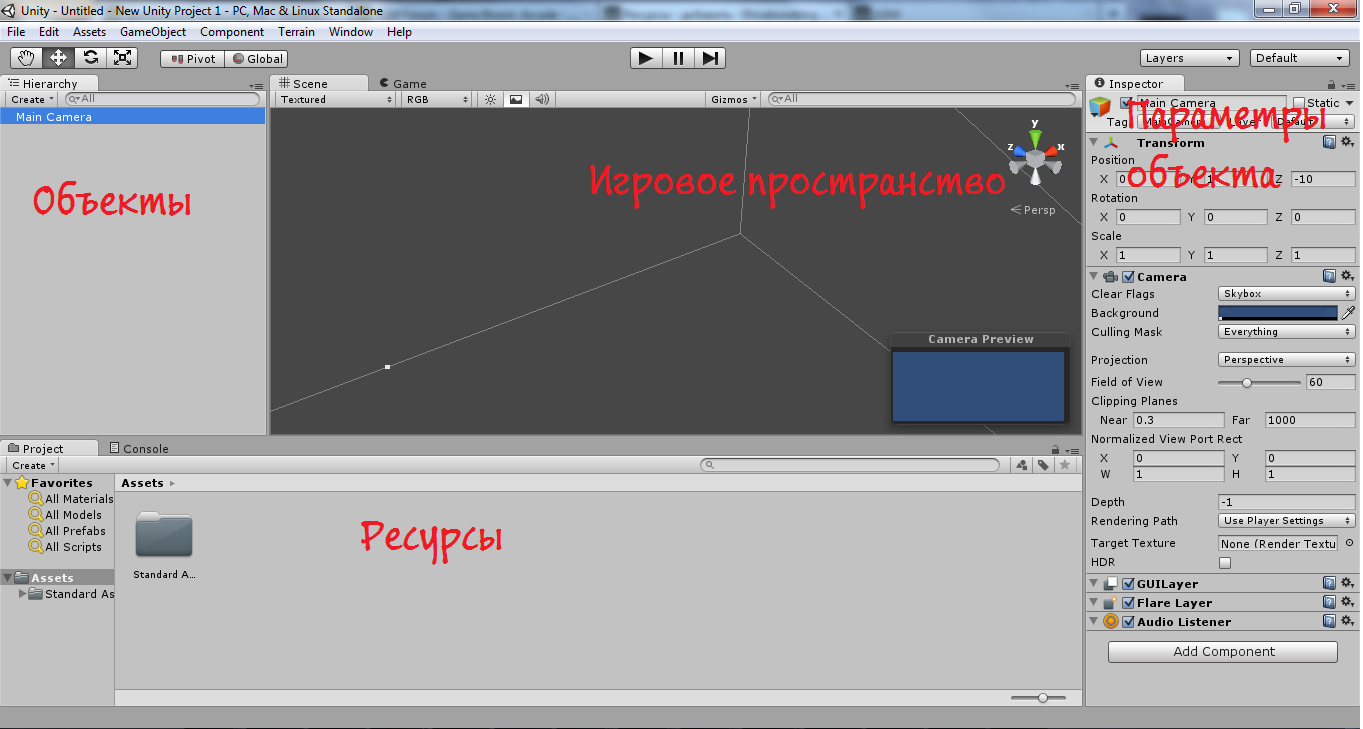Select Main Camera in the Hierarchy
This screenshot has width=1363, height=729.
click(x=133, y=117)
